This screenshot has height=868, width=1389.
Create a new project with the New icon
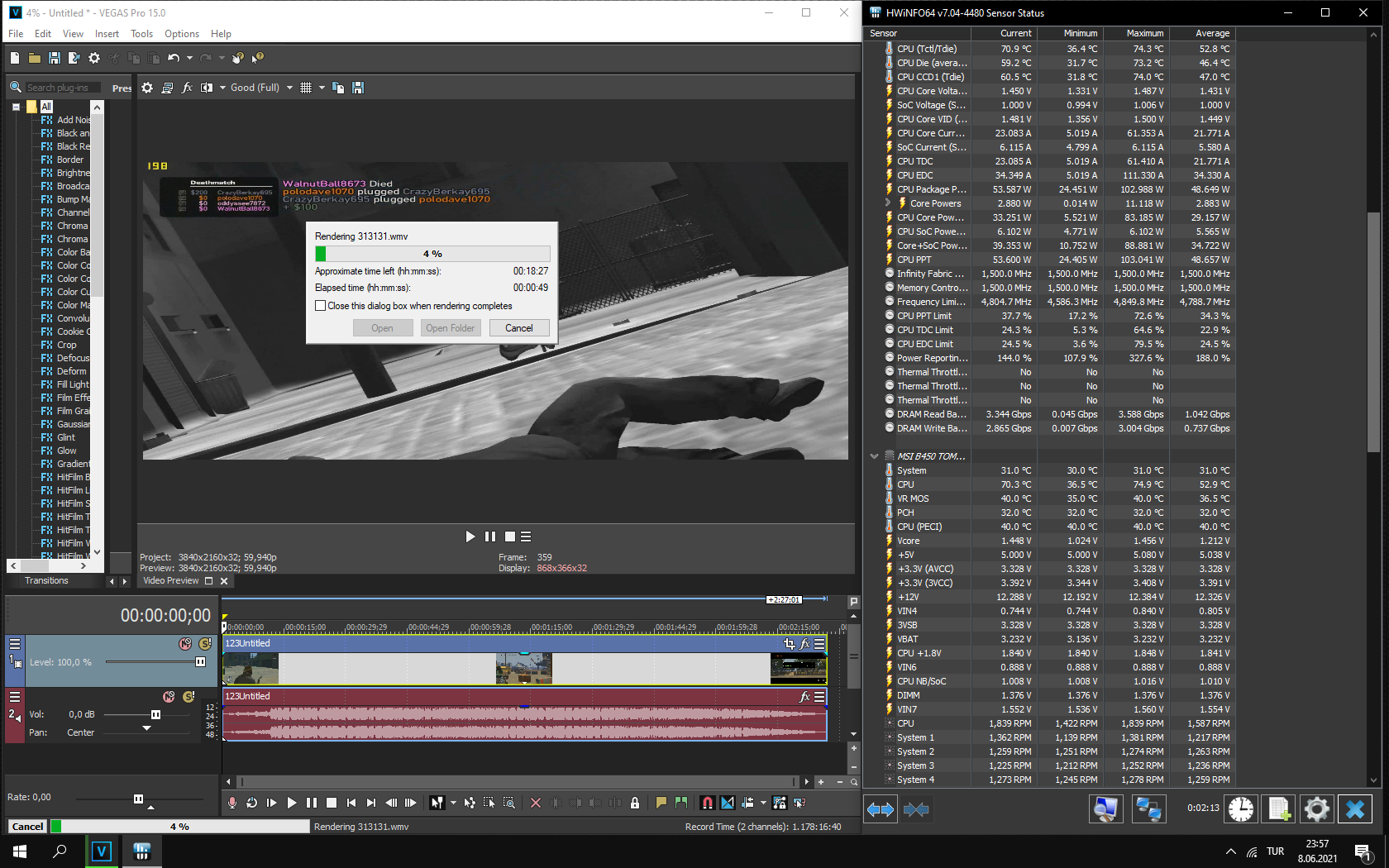pos(15,58)
